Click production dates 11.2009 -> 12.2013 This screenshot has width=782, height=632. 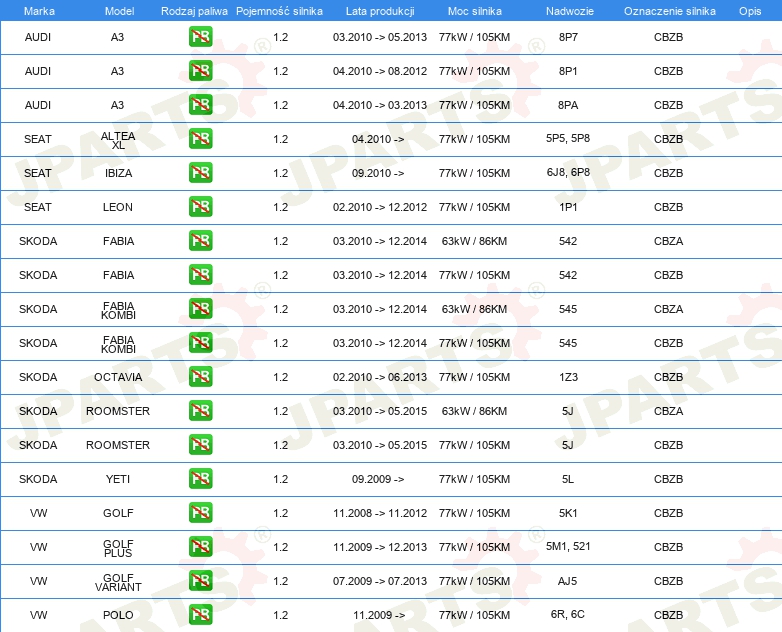380,547
